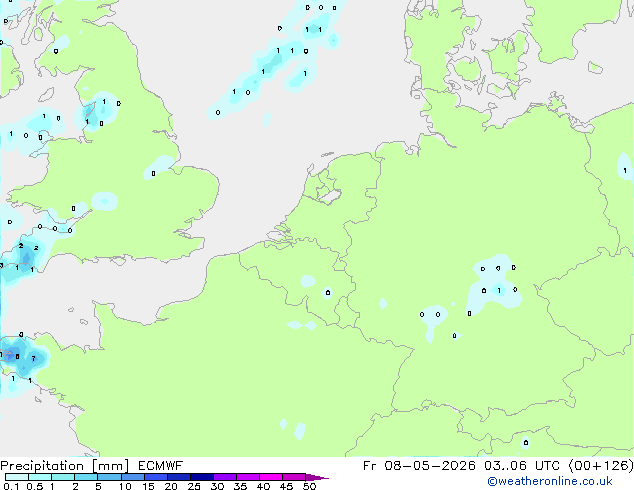Pick the 10–15 mm legend swatch
This screenshot has width=634, height=490.
(x=132, y=477)
